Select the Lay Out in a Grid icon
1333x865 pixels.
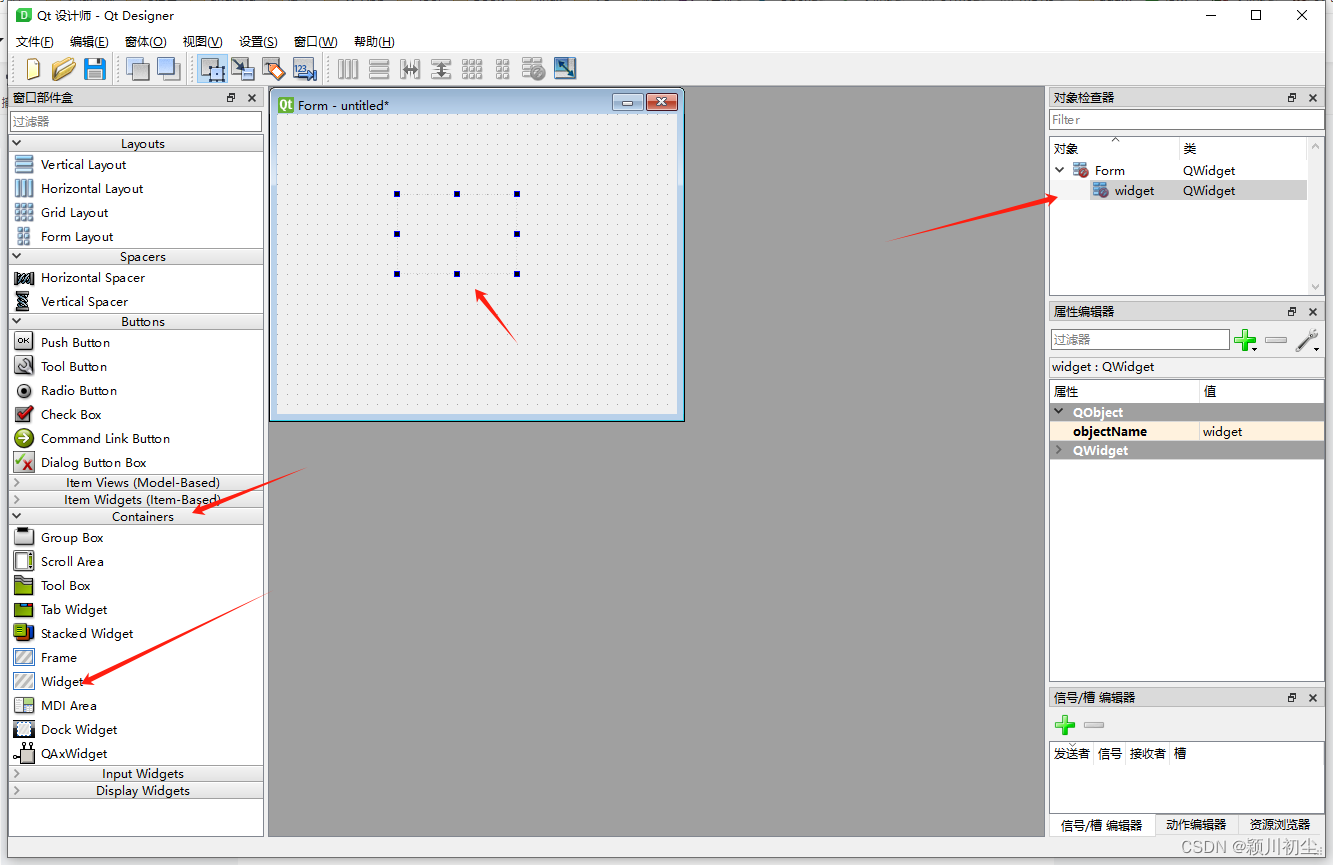(x=471, y=68)
